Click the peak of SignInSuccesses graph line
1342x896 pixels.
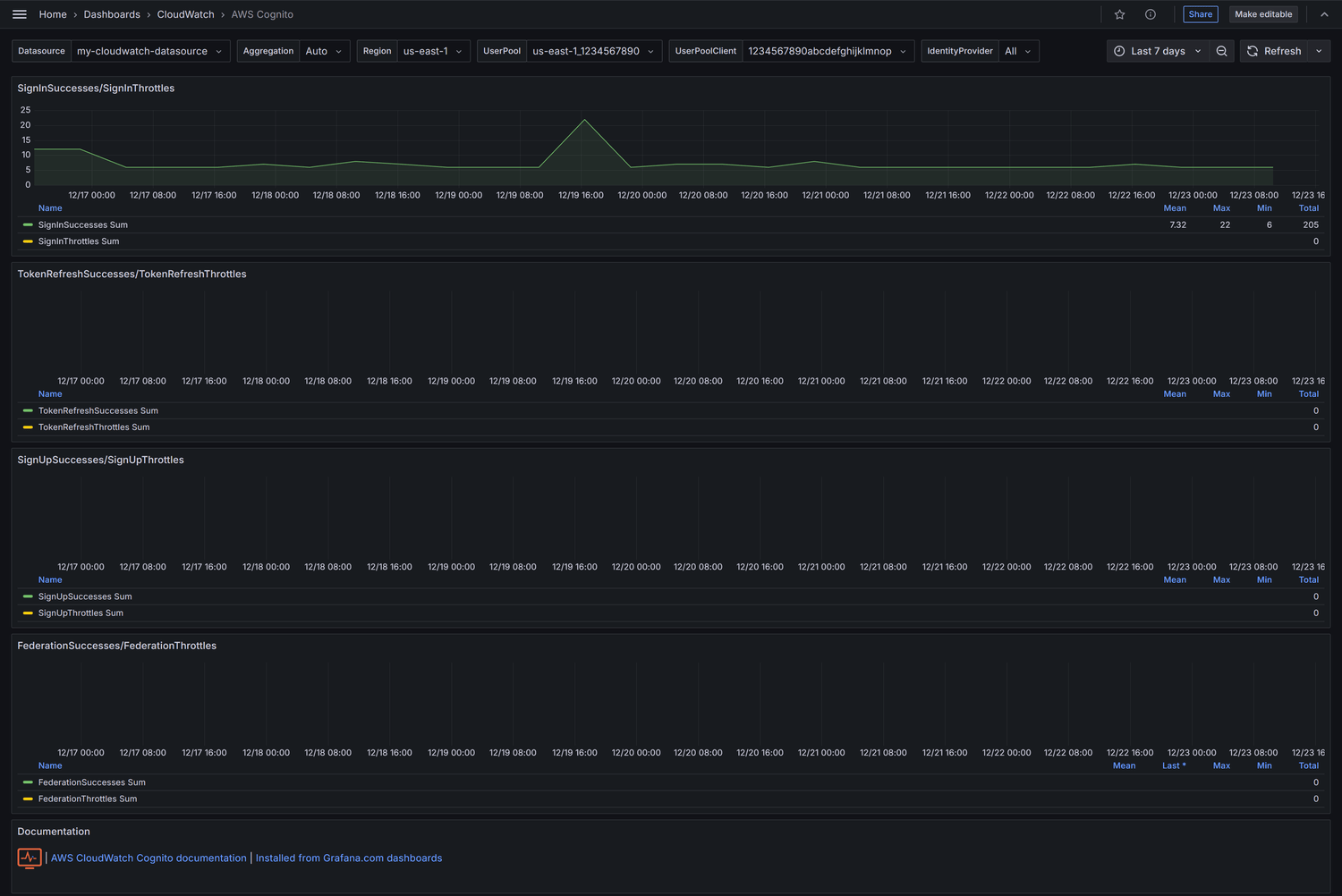click(585, 120)
